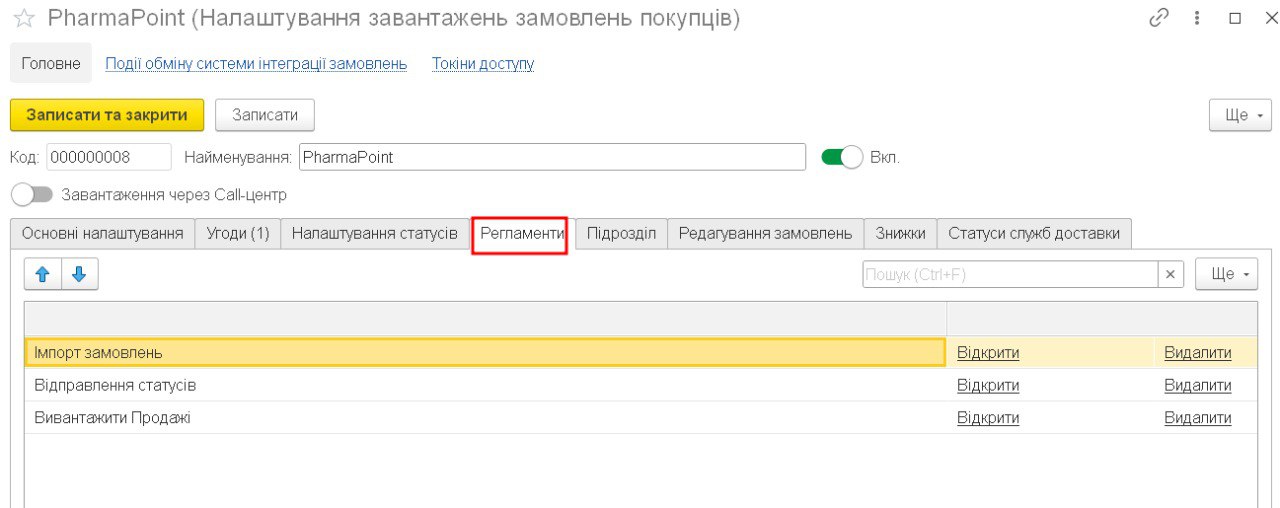Open Токіни доступу link
The height and width of the screenshot is (508, 1280).
(x=483, y=64)
